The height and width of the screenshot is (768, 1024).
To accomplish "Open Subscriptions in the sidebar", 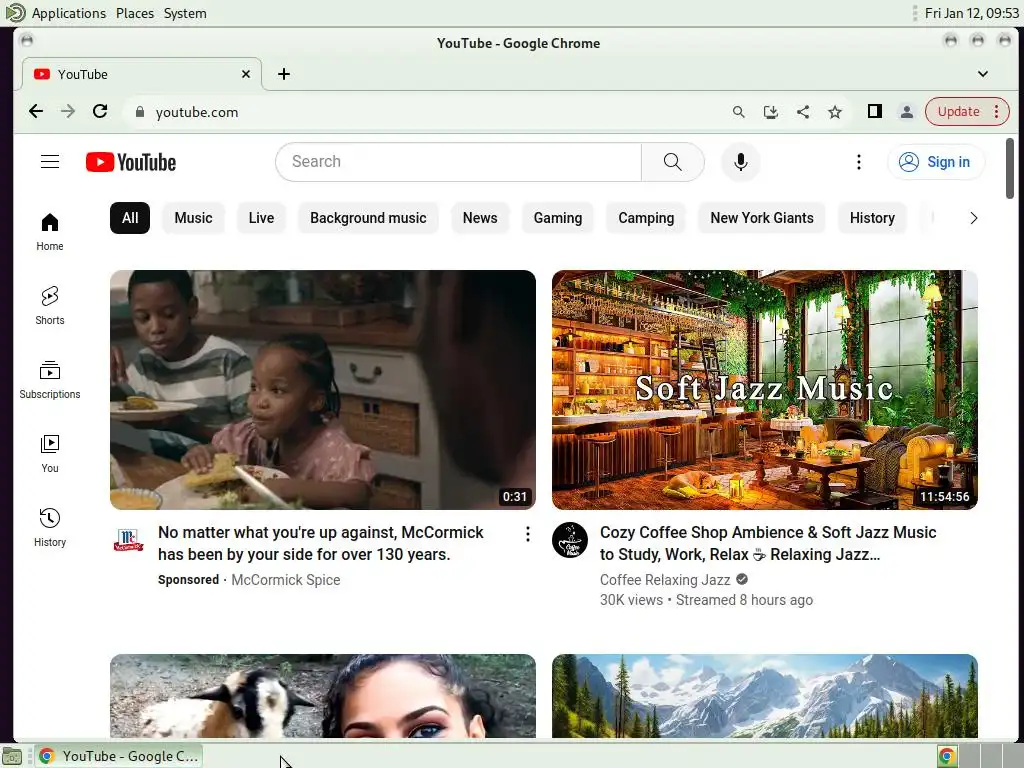I will tap(50, 379).
